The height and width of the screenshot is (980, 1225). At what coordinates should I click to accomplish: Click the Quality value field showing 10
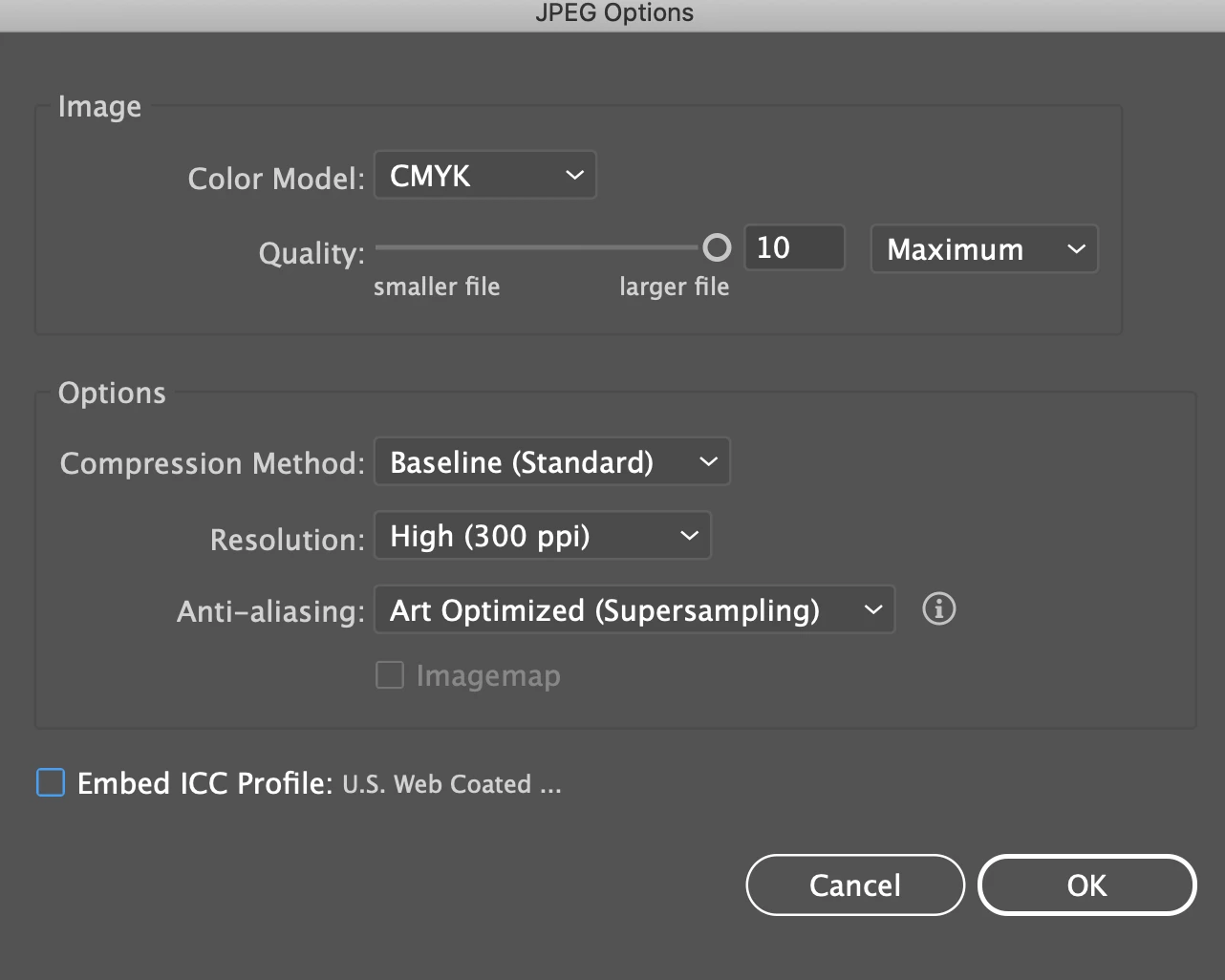(x=793, y=248)
